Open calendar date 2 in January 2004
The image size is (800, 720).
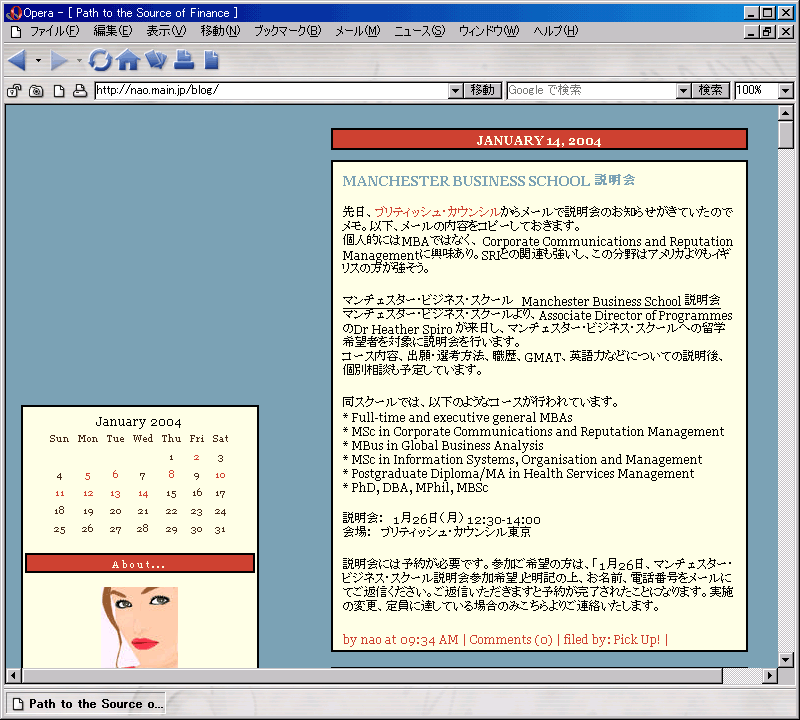point(196,458)
